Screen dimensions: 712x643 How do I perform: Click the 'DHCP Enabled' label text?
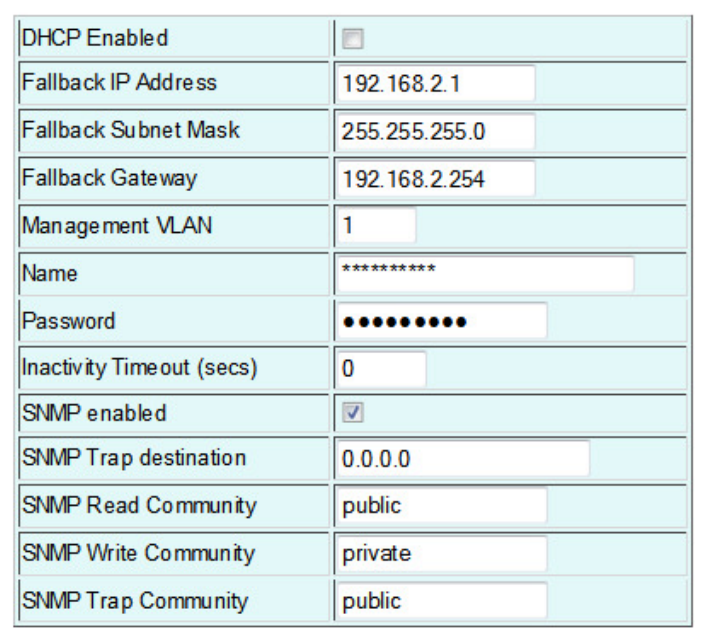tap(95, 39)
